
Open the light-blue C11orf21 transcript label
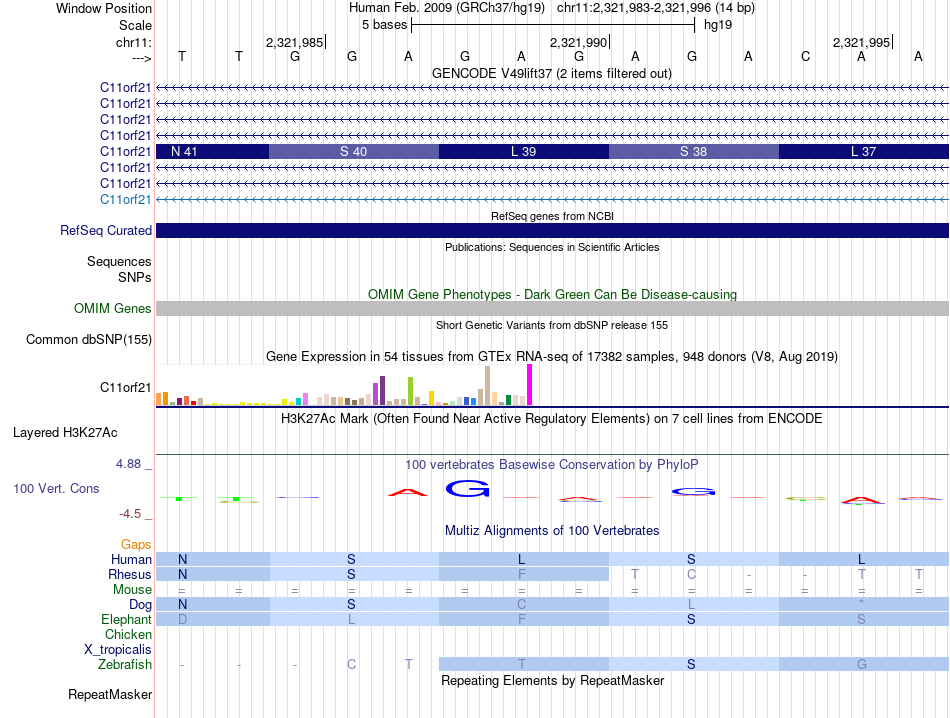(x=125, y=199)
